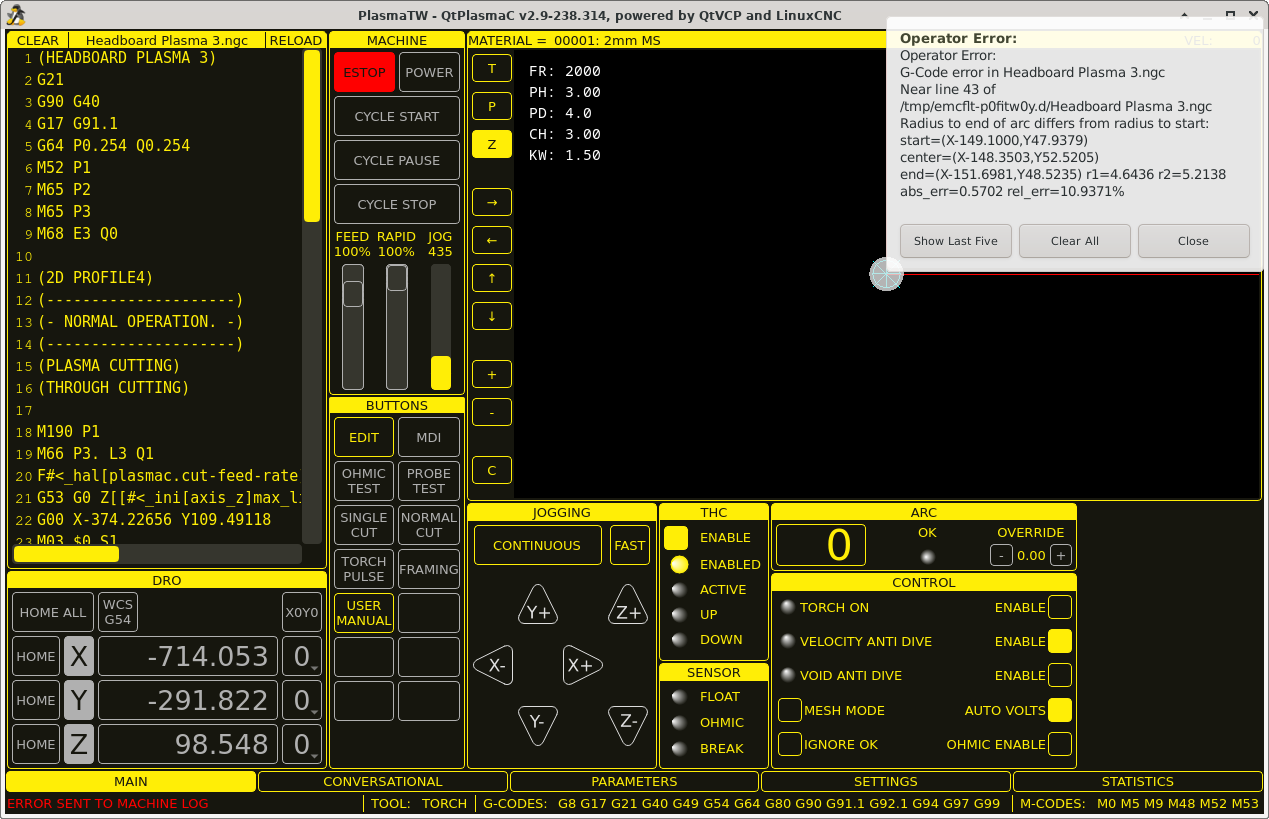Open the Z axis touch-off dropdown

pos(302,745)
